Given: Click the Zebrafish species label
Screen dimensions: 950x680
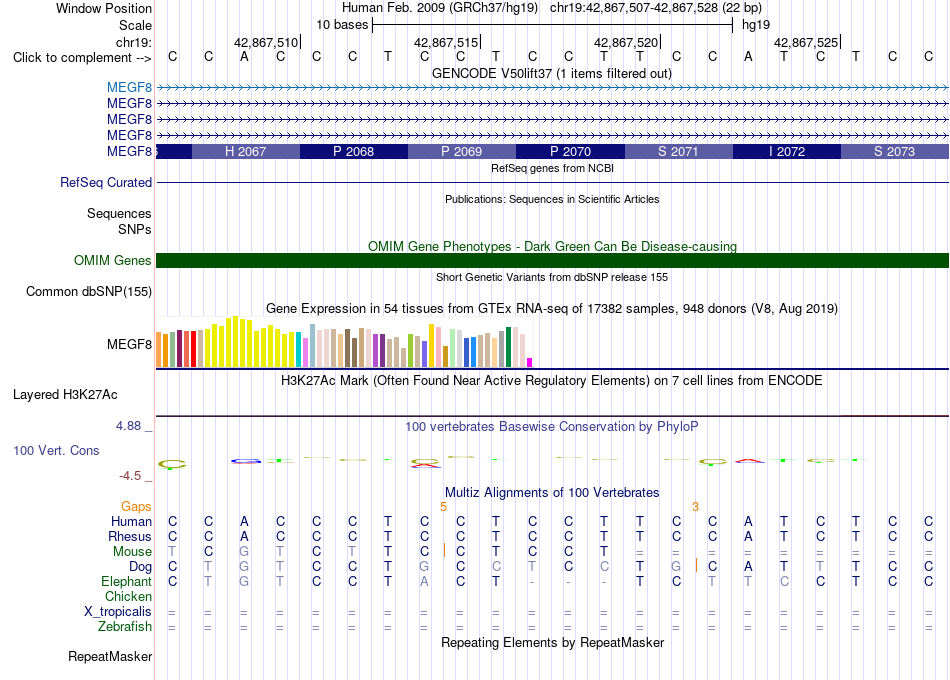Looking at the screenshot, I should point(125,626).
